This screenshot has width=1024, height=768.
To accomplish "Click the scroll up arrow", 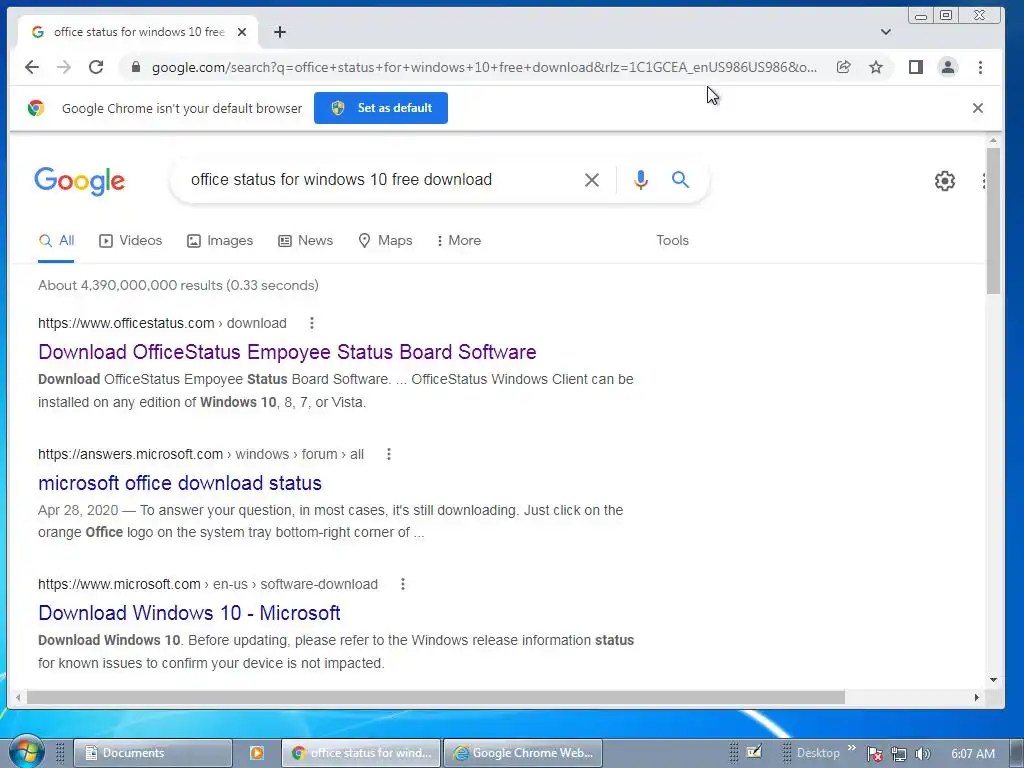I will 993,140.
